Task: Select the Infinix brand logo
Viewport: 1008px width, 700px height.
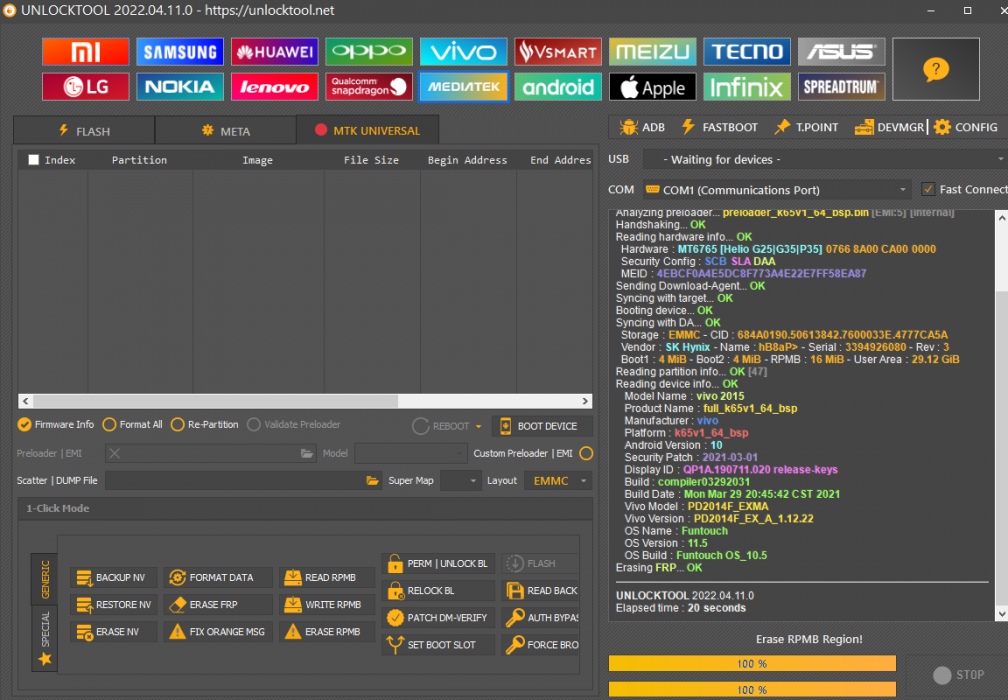Action: coord(747,87)
